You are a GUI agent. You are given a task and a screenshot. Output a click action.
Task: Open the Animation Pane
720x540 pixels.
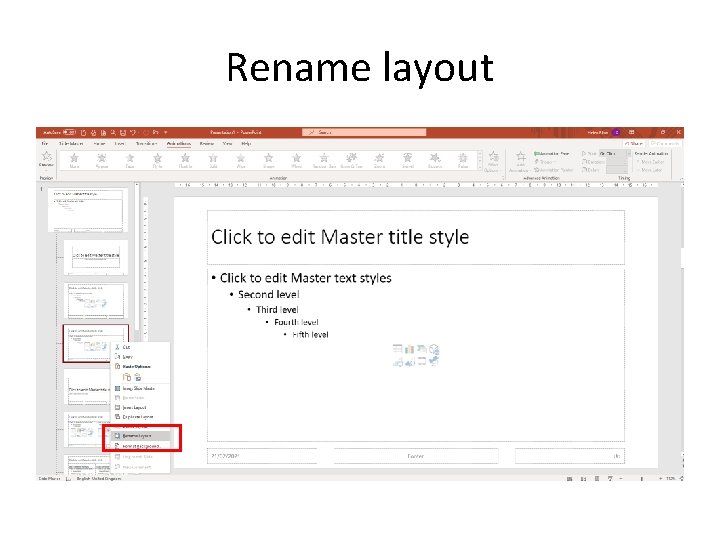click(x=551, y=154)
